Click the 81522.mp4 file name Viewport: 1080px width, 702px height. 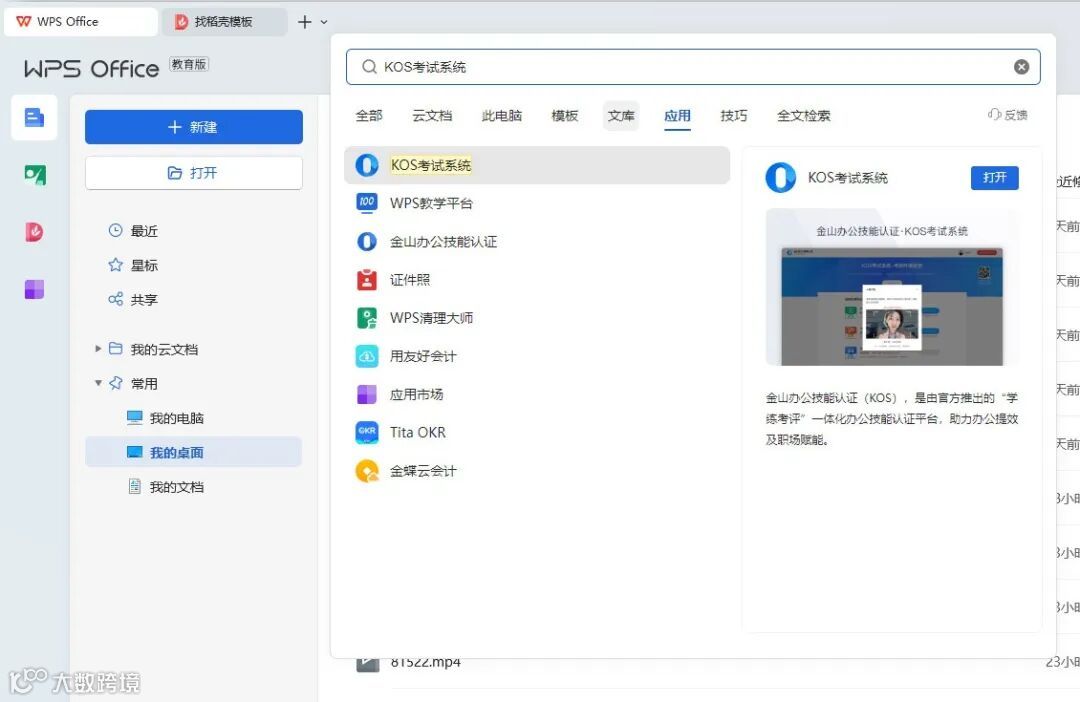(426, 663)
